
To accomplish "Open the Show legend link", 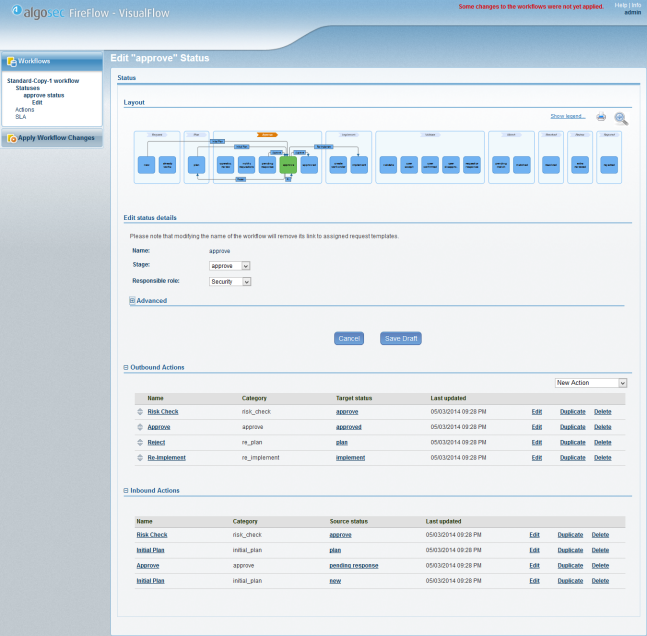I will click(x=568, y=116).
